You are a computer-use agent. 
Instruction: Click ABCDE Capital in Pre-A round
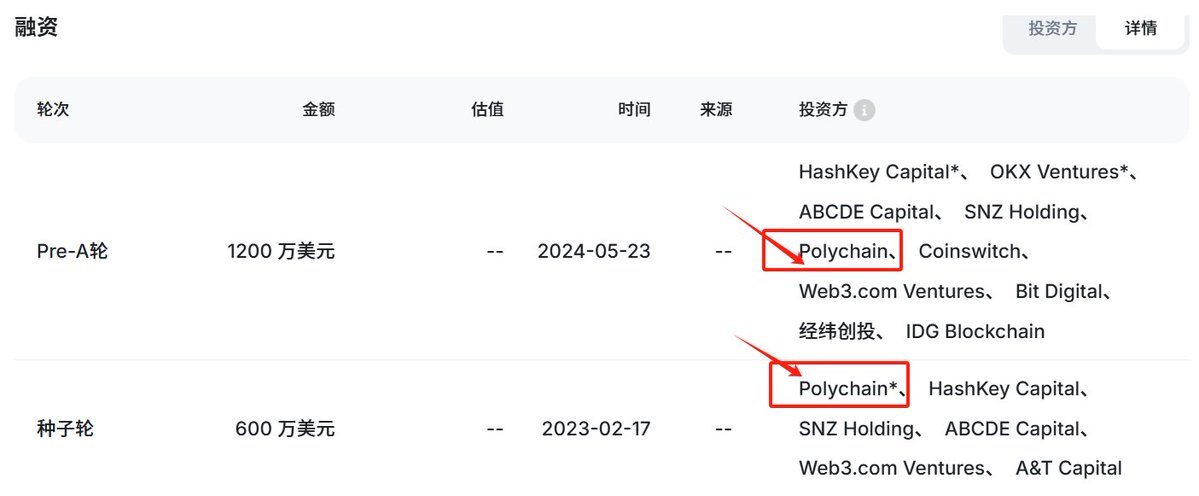point(867,212)
